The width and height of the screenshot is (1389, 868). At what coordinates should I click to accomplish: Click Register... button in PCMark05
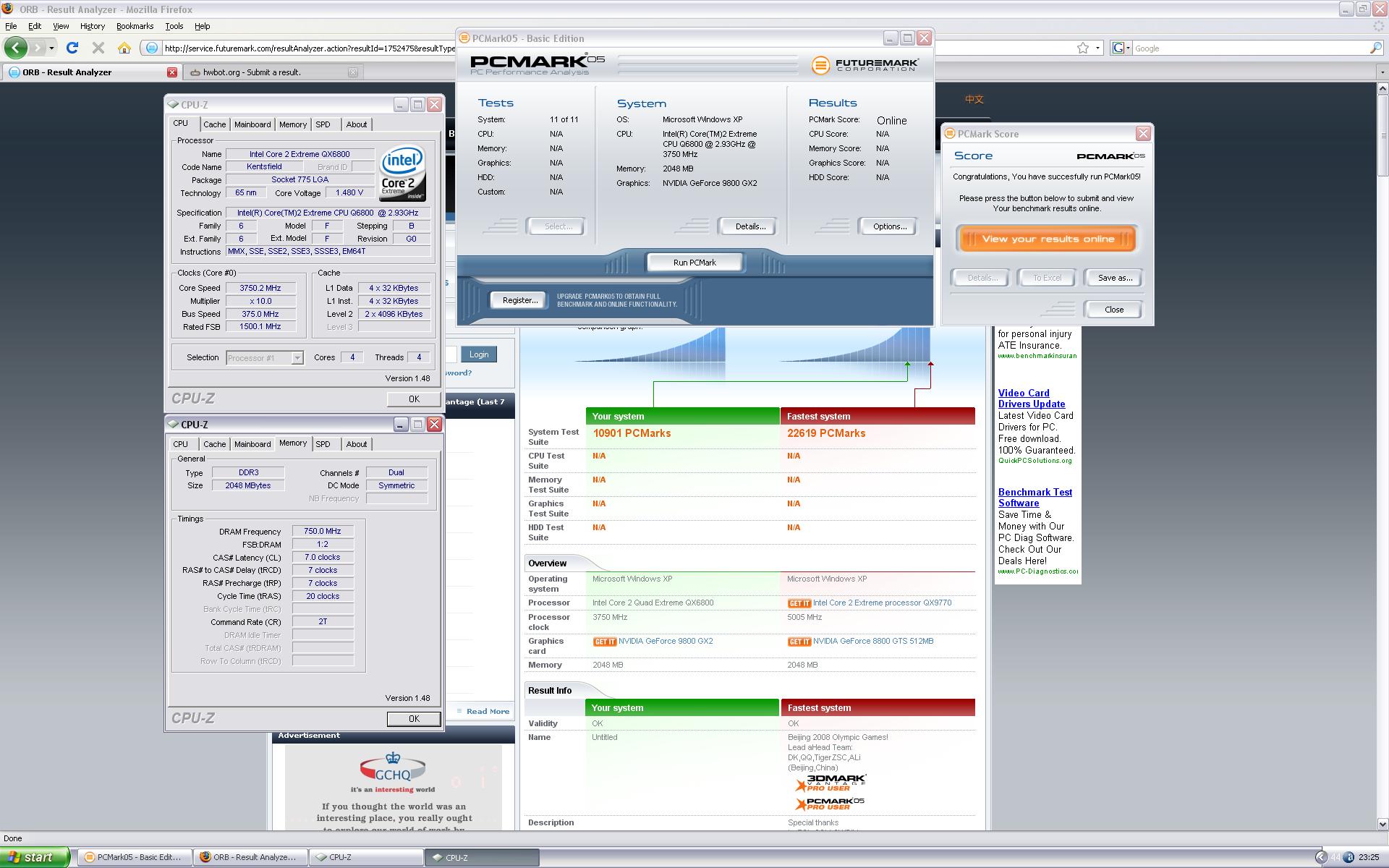click(x=519, y=300)
